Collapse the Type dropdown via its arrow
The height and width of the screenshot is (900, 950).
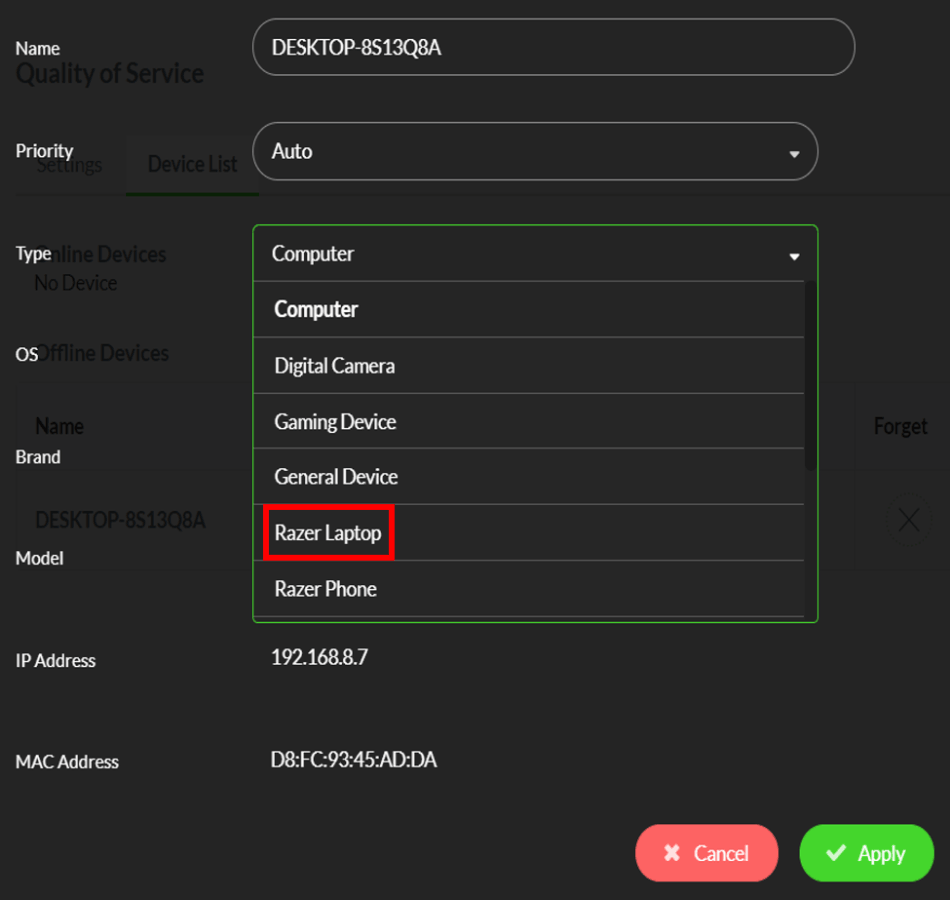(x=794, y=256)
